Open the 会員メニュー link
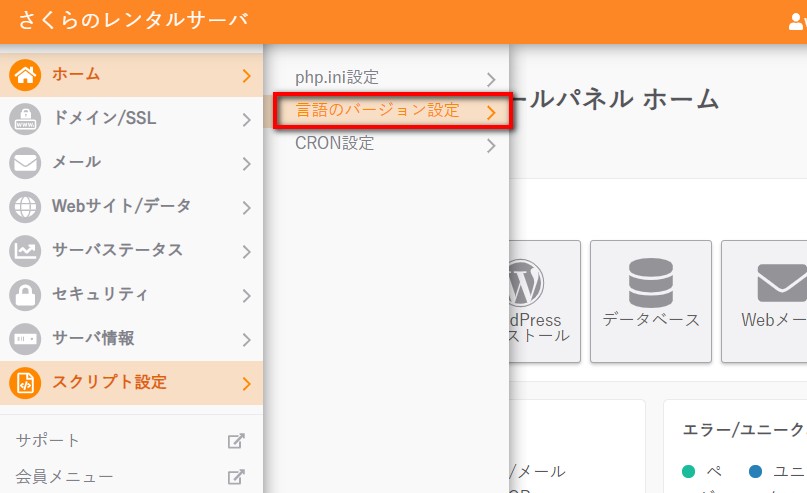 click(65, 477)
